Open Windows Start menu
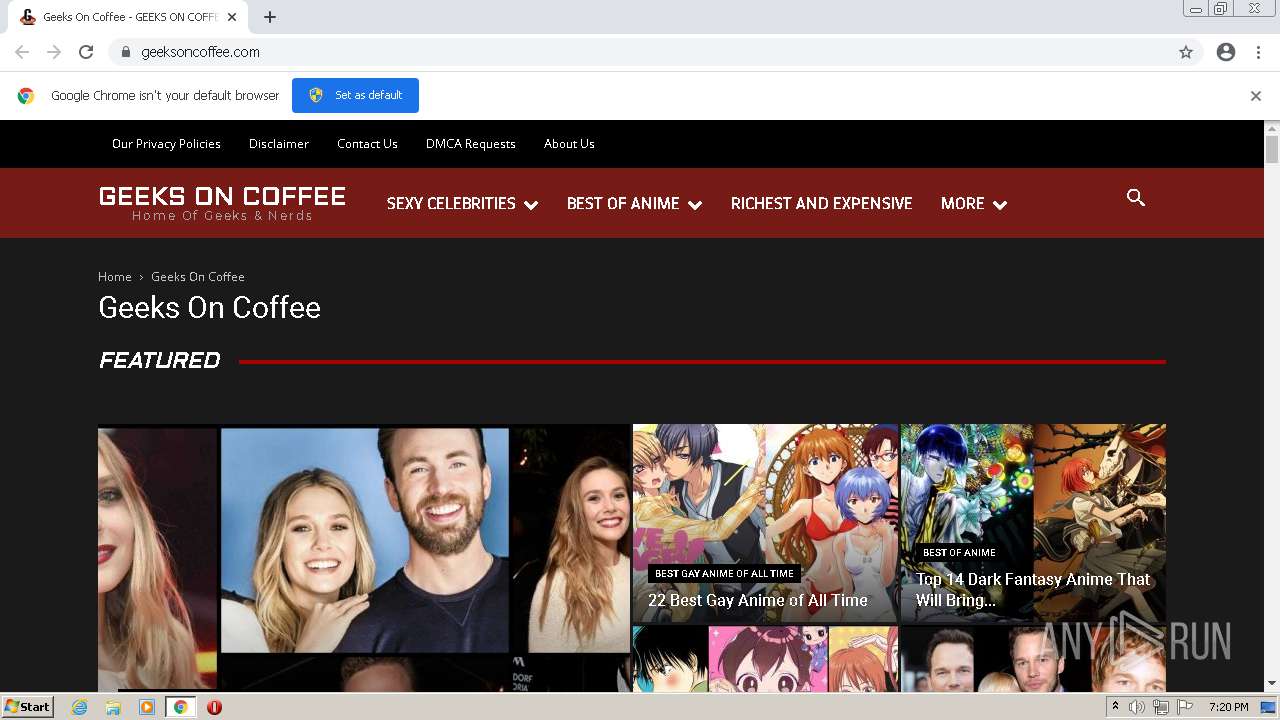Image resolution: width=1280 pixels, height=720 pixels. (27, 706)
